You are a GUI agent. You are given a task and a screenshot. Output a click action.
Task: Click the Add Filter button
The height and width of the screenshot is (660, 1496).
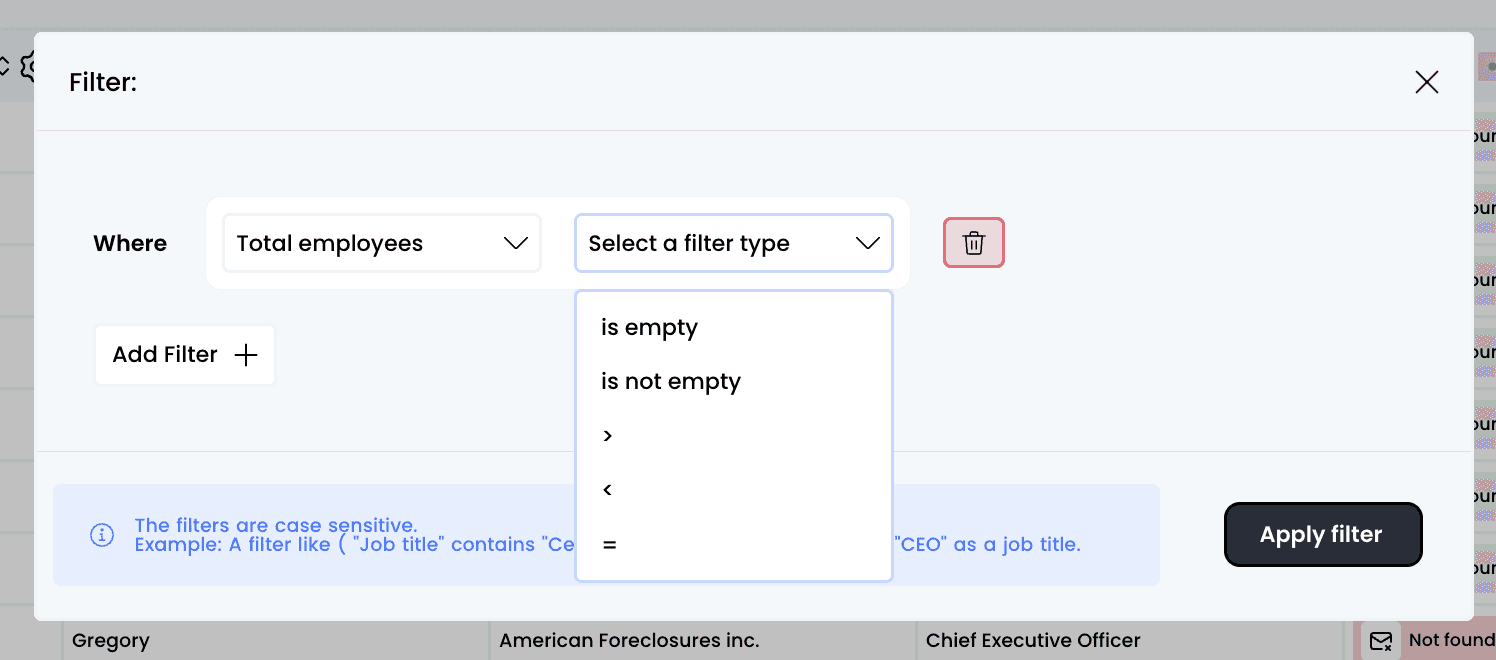click(x=185, y=355)
